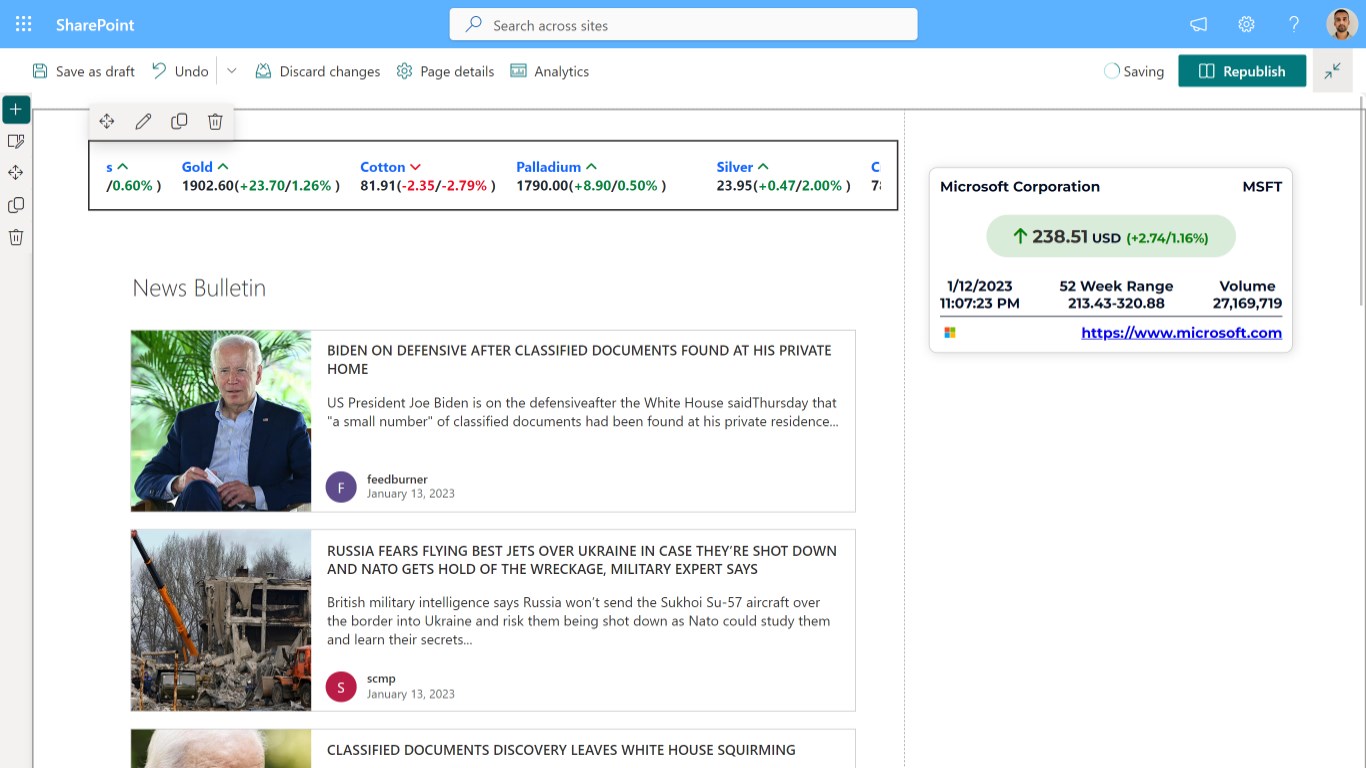Edit section using left sidebar edit icon
1366x768 pixels.
coord(16,141)
